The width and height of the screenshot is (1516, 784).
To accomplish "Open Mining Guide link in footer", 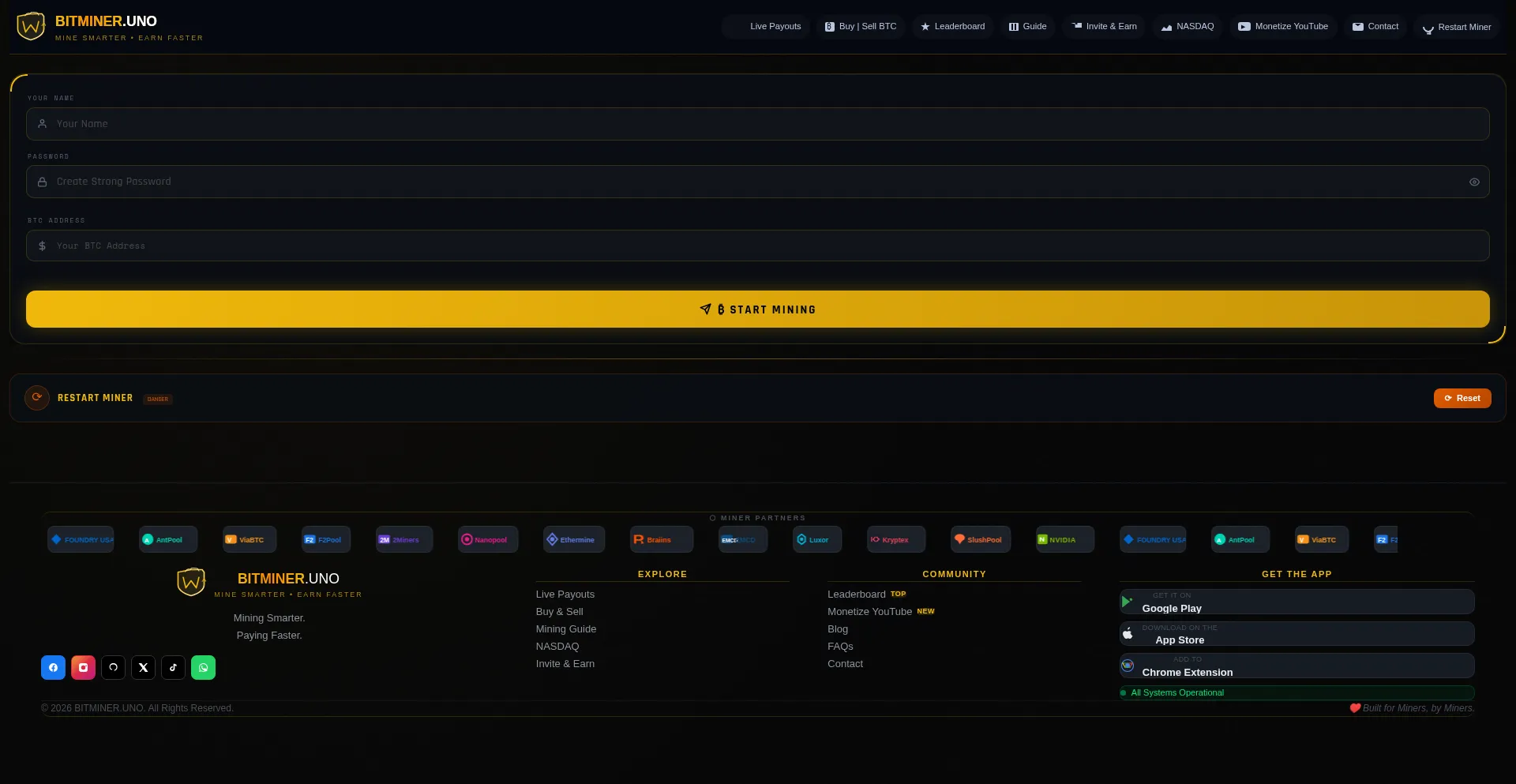I will tap(566, 629).
